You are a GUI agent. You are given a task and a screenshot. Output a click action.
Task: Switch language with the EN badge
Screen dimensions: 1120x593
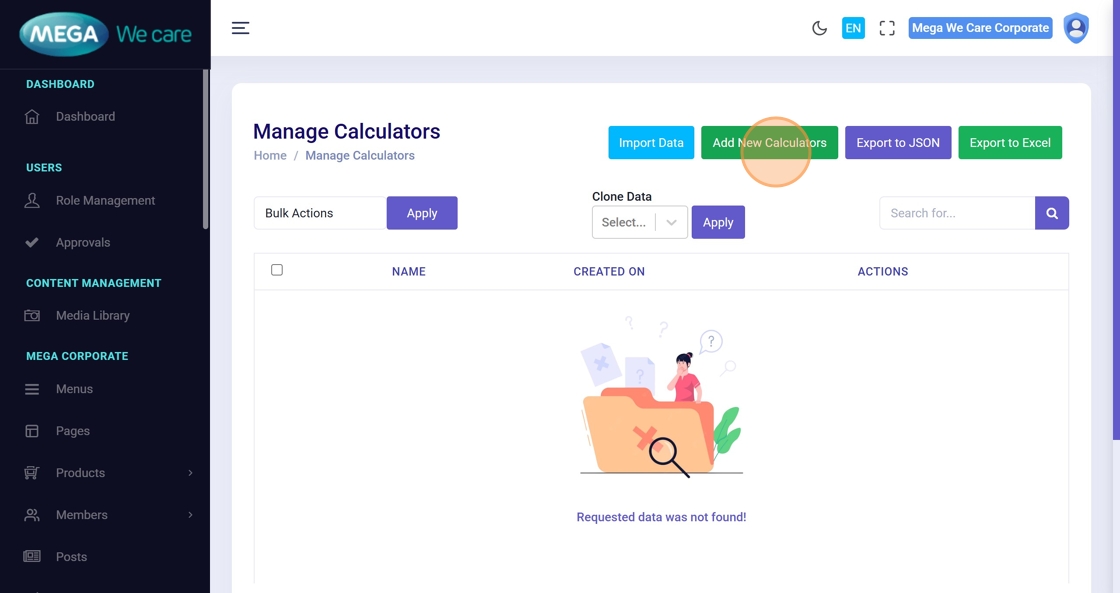(853, 28)
